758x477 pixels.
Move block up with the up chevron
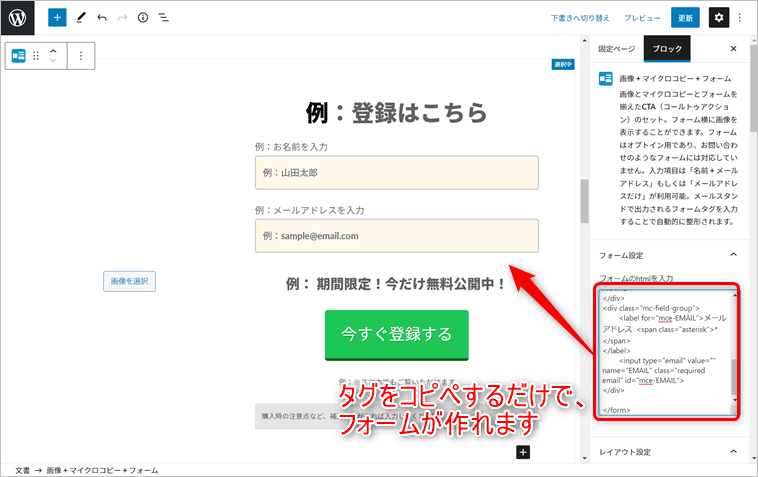pyautogui.click(x=53, y=50)
